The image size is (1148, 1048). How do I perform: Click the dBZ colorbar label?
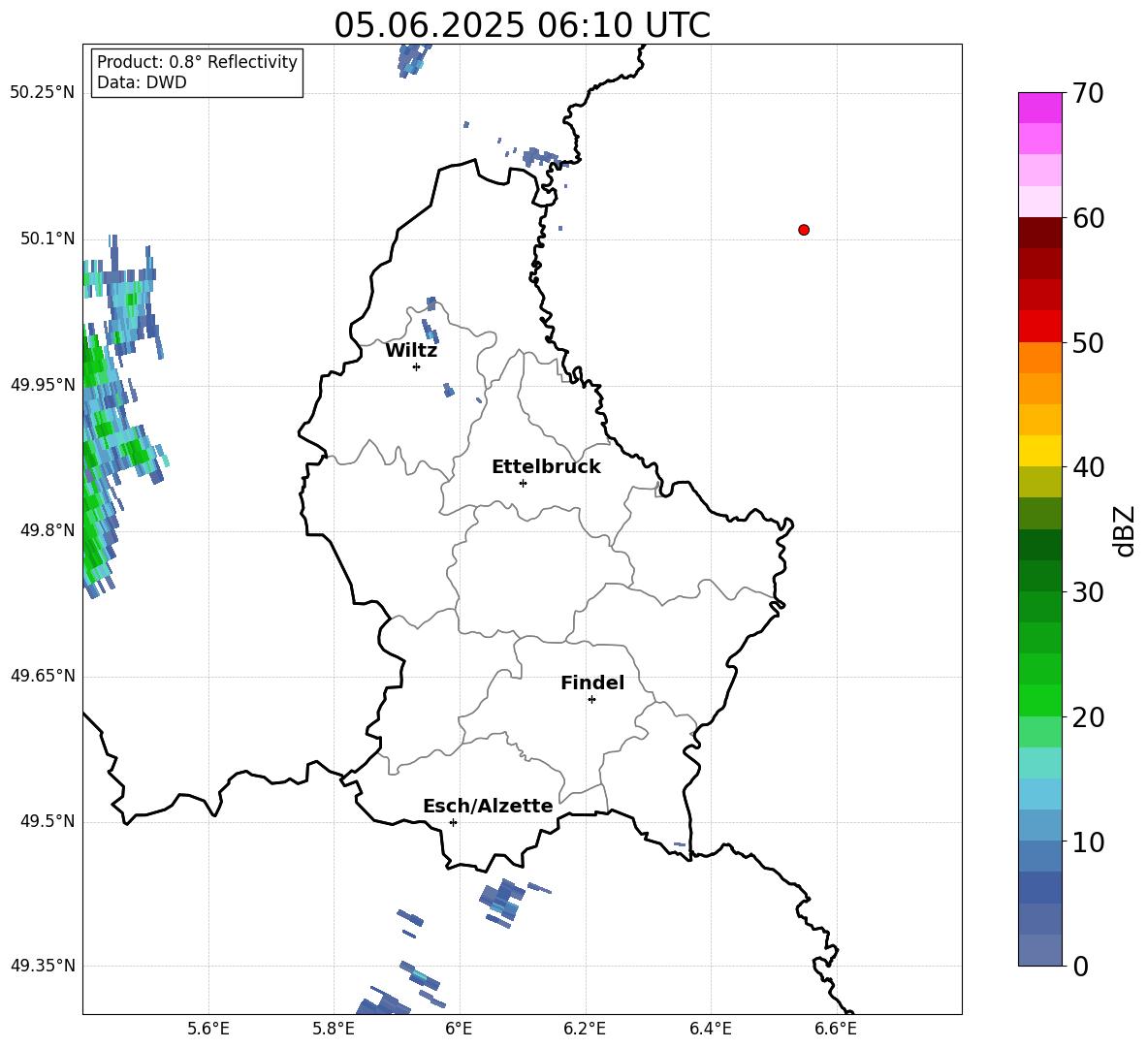[x=1125, y=530]
